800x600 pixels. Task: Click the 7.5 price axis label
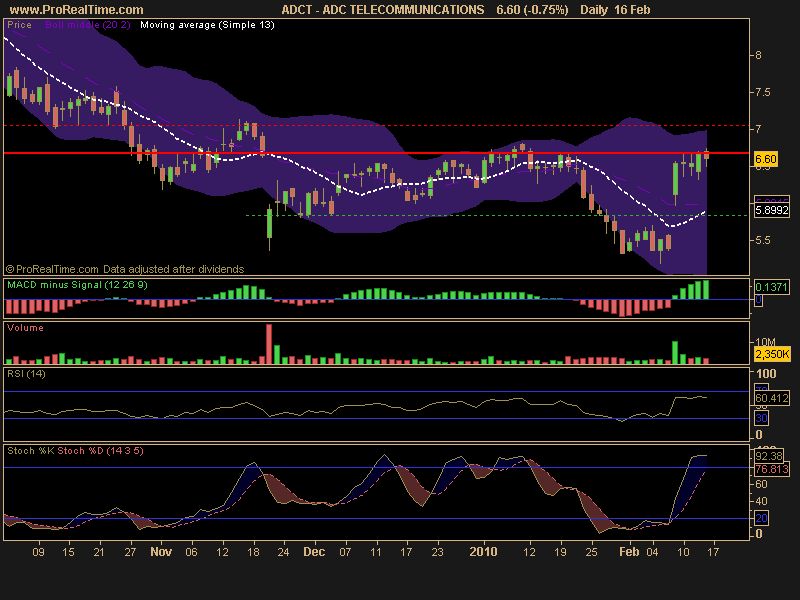point(763,92)
